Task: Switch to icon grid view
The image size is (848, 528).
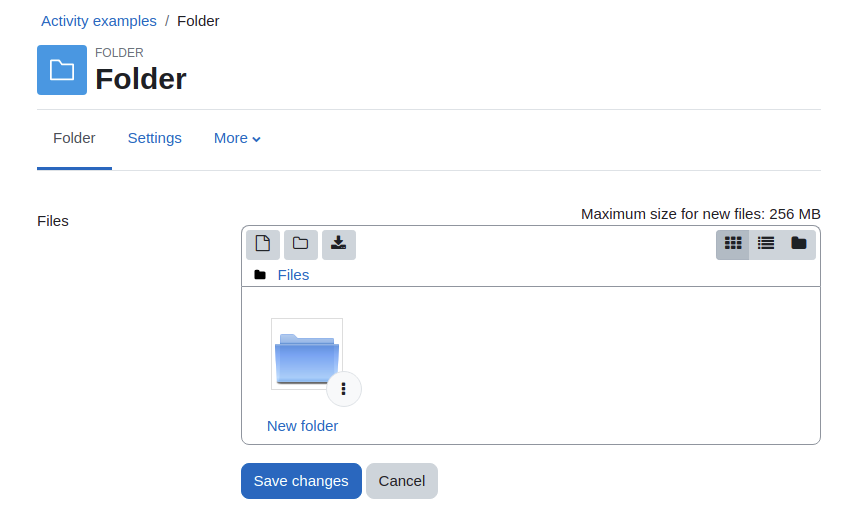Action: tap(733, 245)
